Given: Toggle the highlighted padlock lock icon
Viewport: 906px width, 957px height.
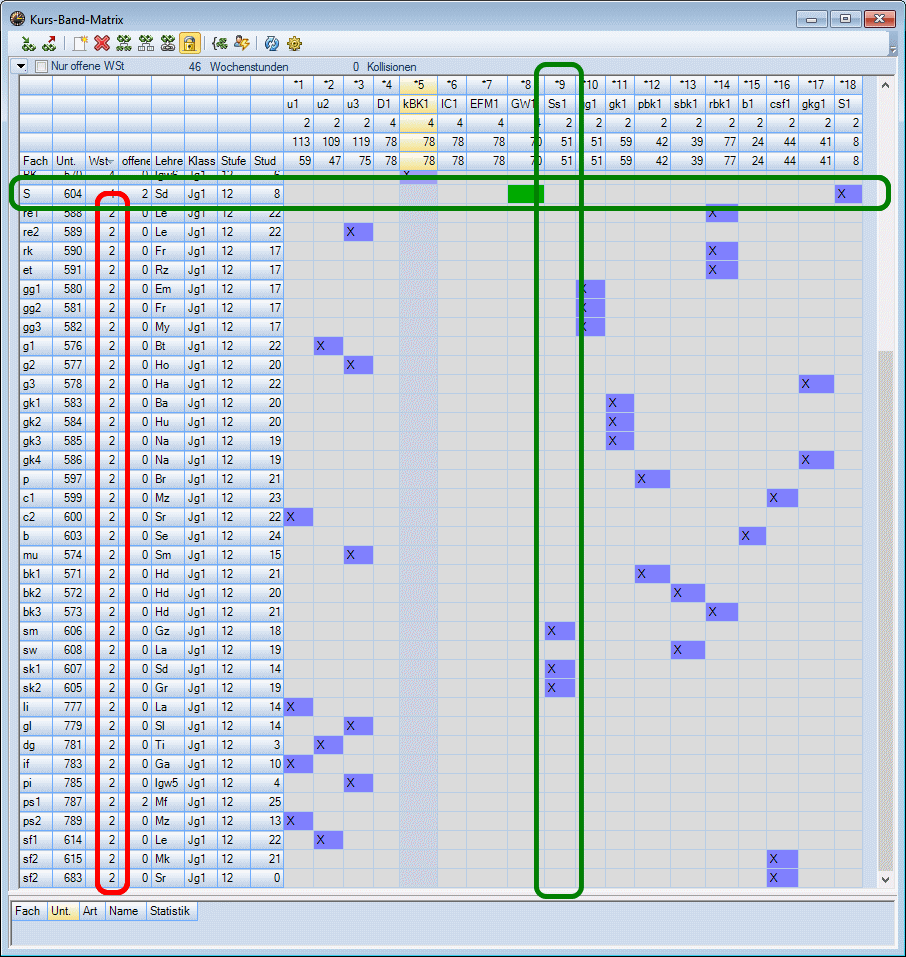Looking at the screenshot, I should (x=190, y=43).
